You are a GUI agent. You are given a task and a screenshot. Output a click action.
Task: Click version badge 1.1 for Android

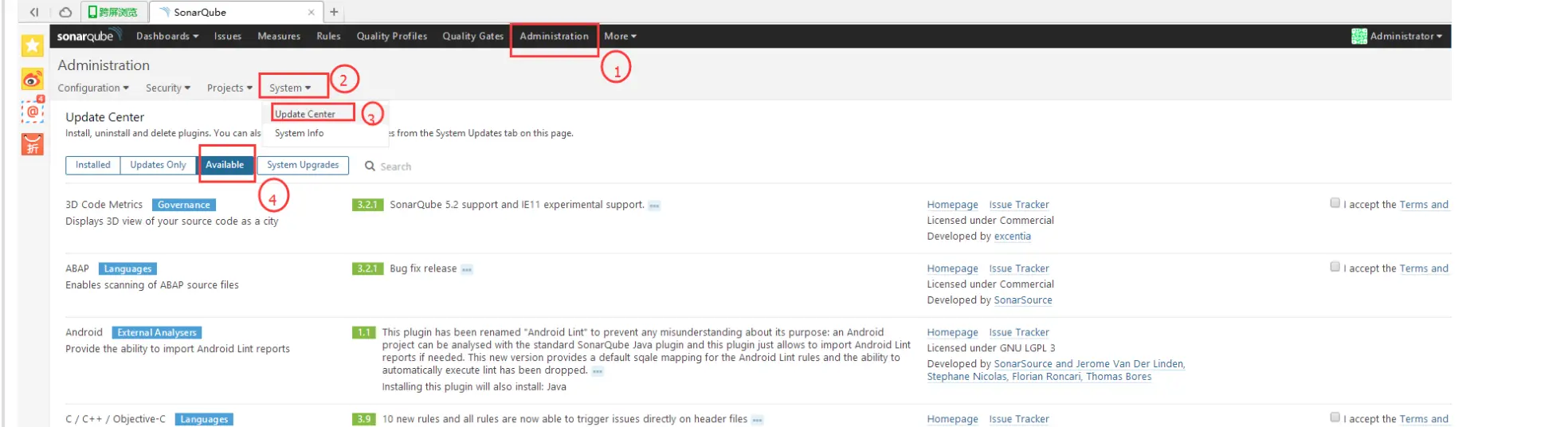[363, 332]
